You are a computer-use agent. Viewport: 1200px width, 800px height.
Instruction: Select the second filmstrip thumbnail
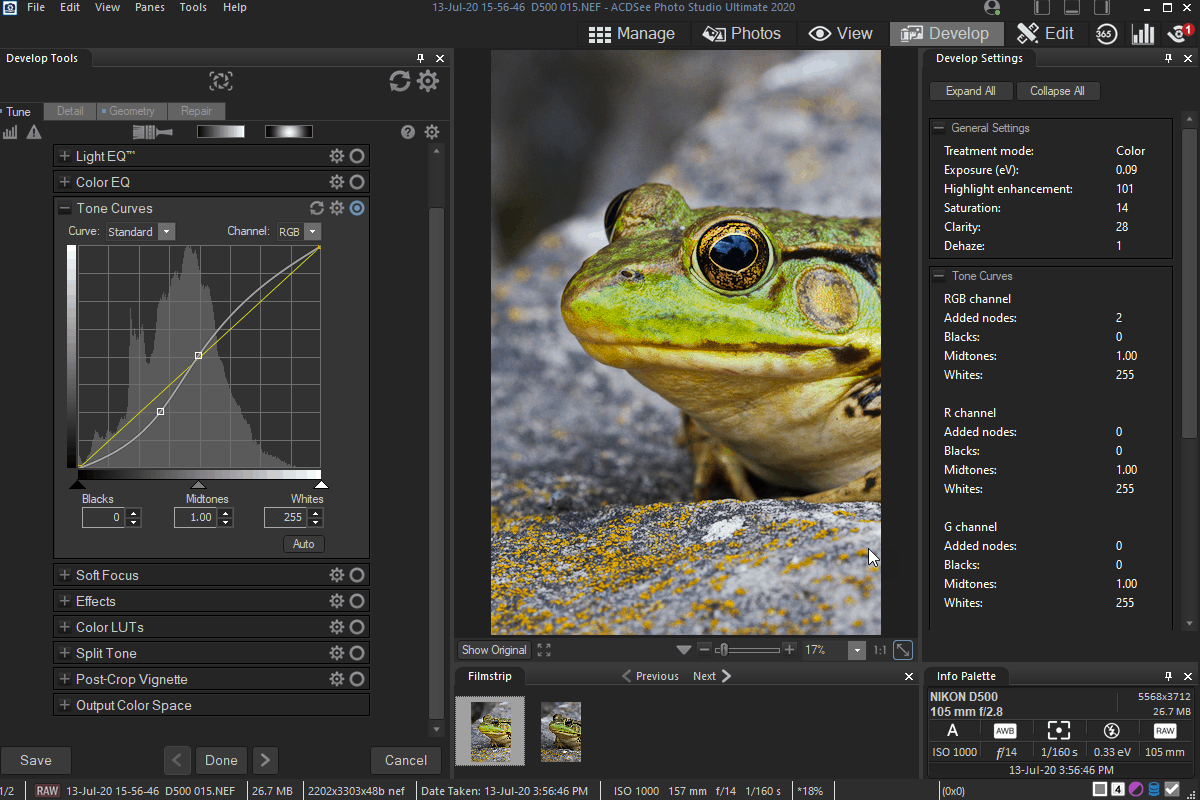561,731
